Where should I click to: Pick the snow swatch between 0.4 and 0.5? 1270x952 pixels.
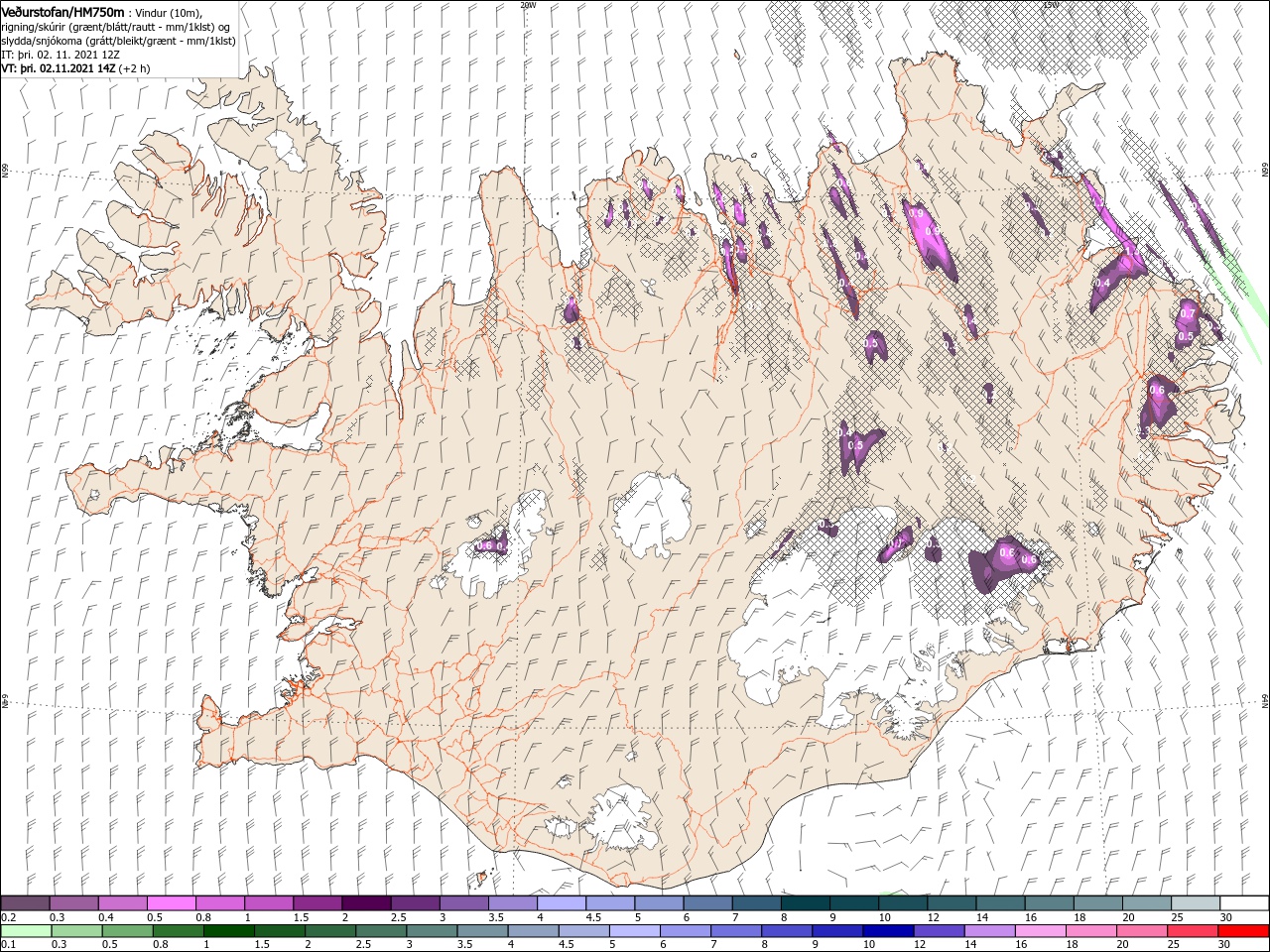(x=122, y=903)
